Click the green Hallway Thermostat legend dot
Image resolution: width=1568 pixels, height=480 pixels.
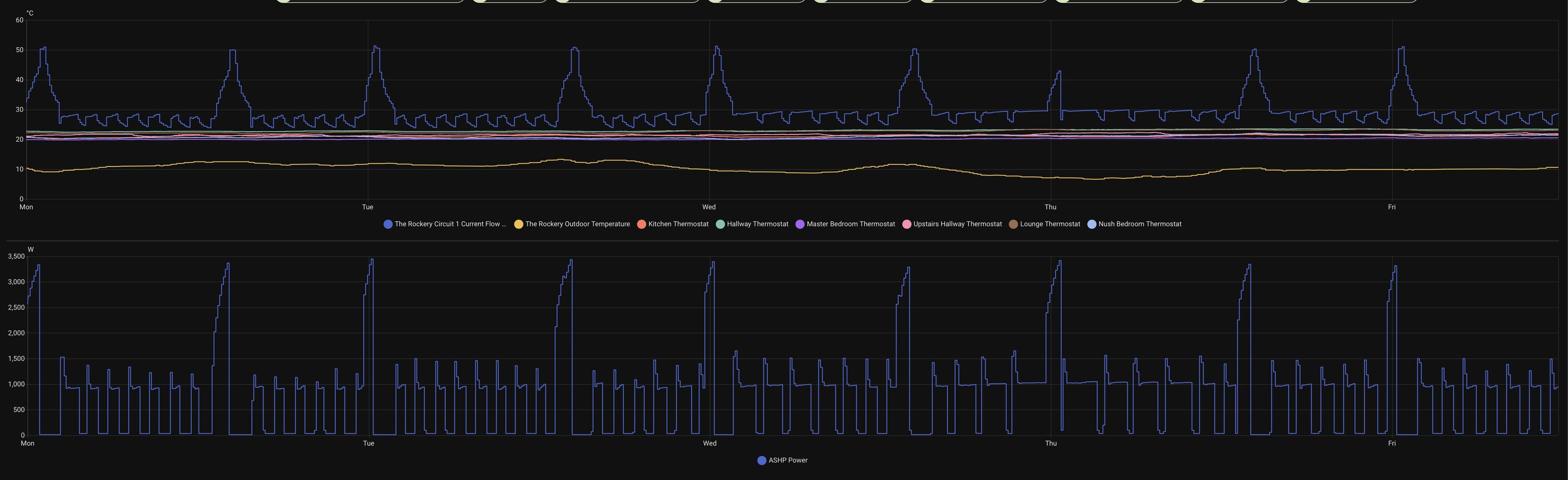[x=721, y=224]
